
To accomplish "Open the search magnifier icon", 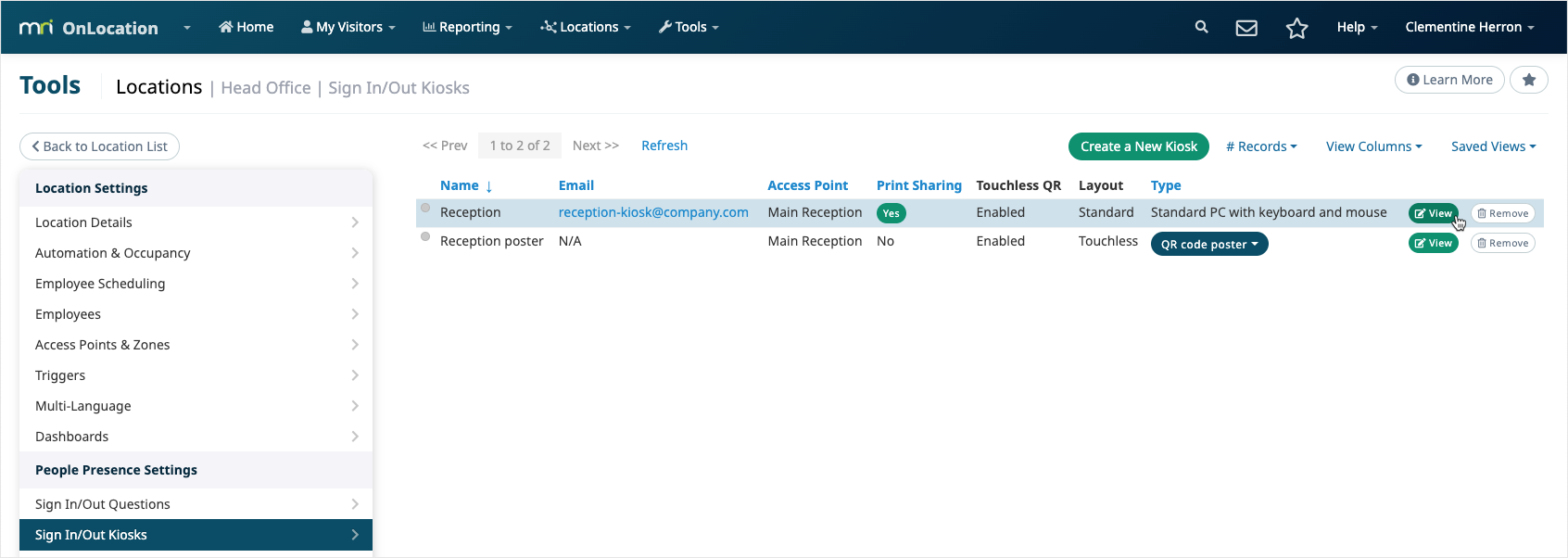I will pyautogui.click(x=1201, y=27).
